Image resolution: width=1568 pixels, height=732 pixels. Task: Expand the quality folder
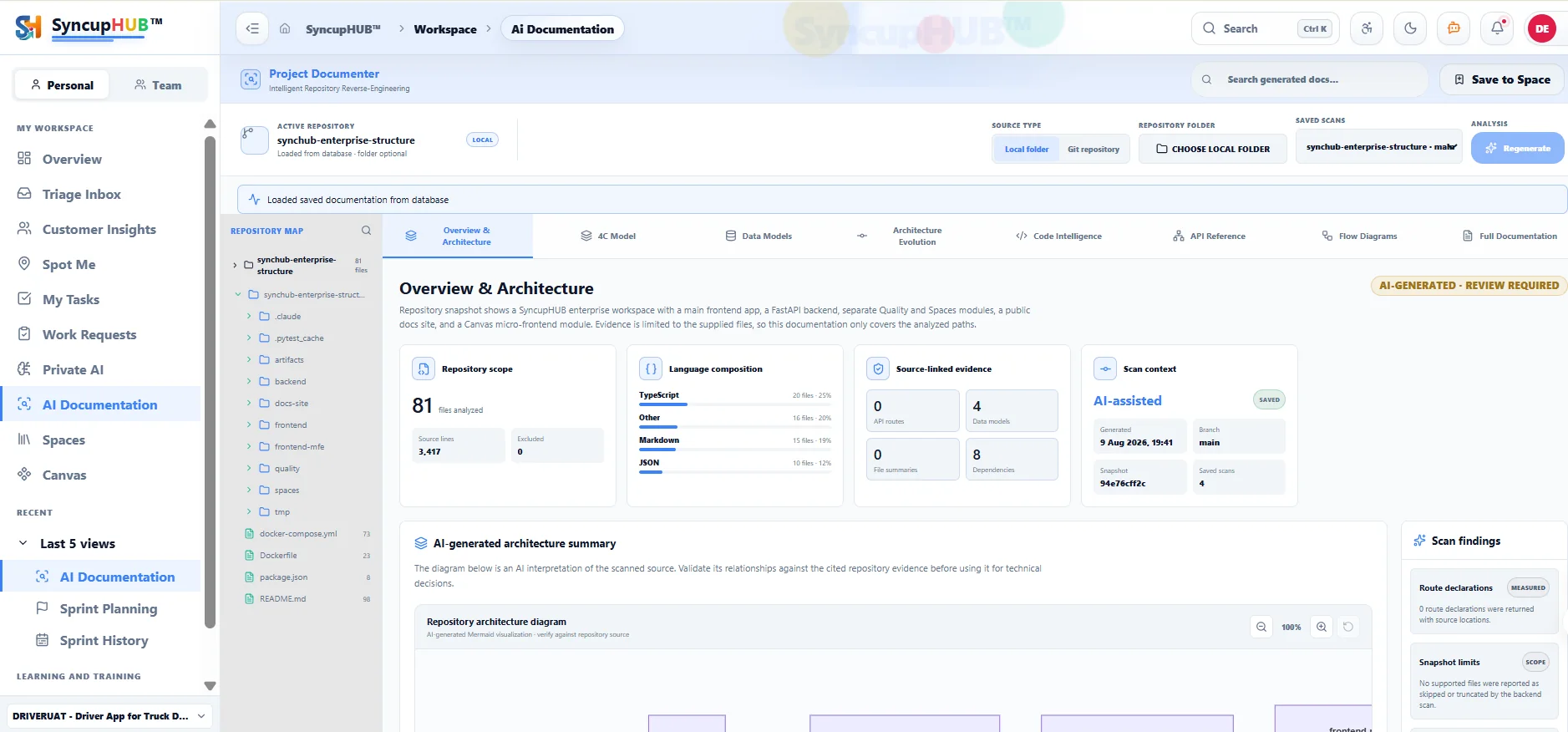click(x=249, y=468)
